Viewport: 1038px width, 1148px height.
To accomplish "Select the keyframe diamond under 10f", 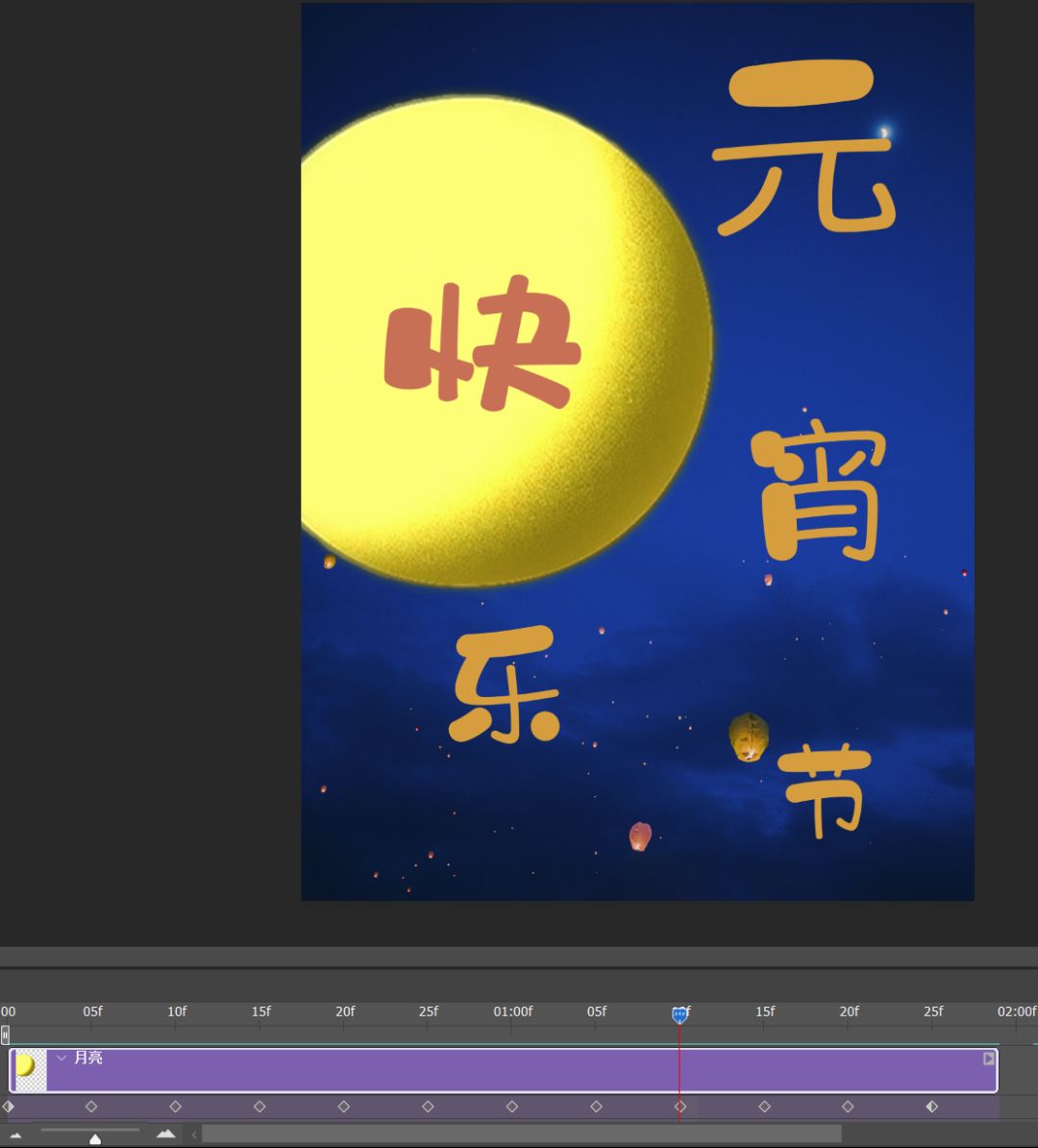I will 175,1107.
